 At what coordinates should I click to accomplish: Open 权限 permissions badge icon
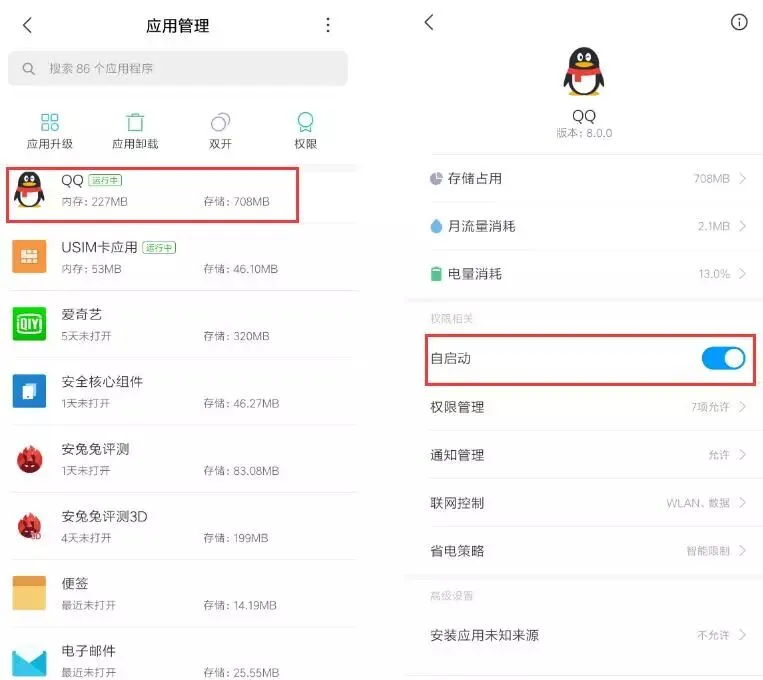click(x=305, y=122)
